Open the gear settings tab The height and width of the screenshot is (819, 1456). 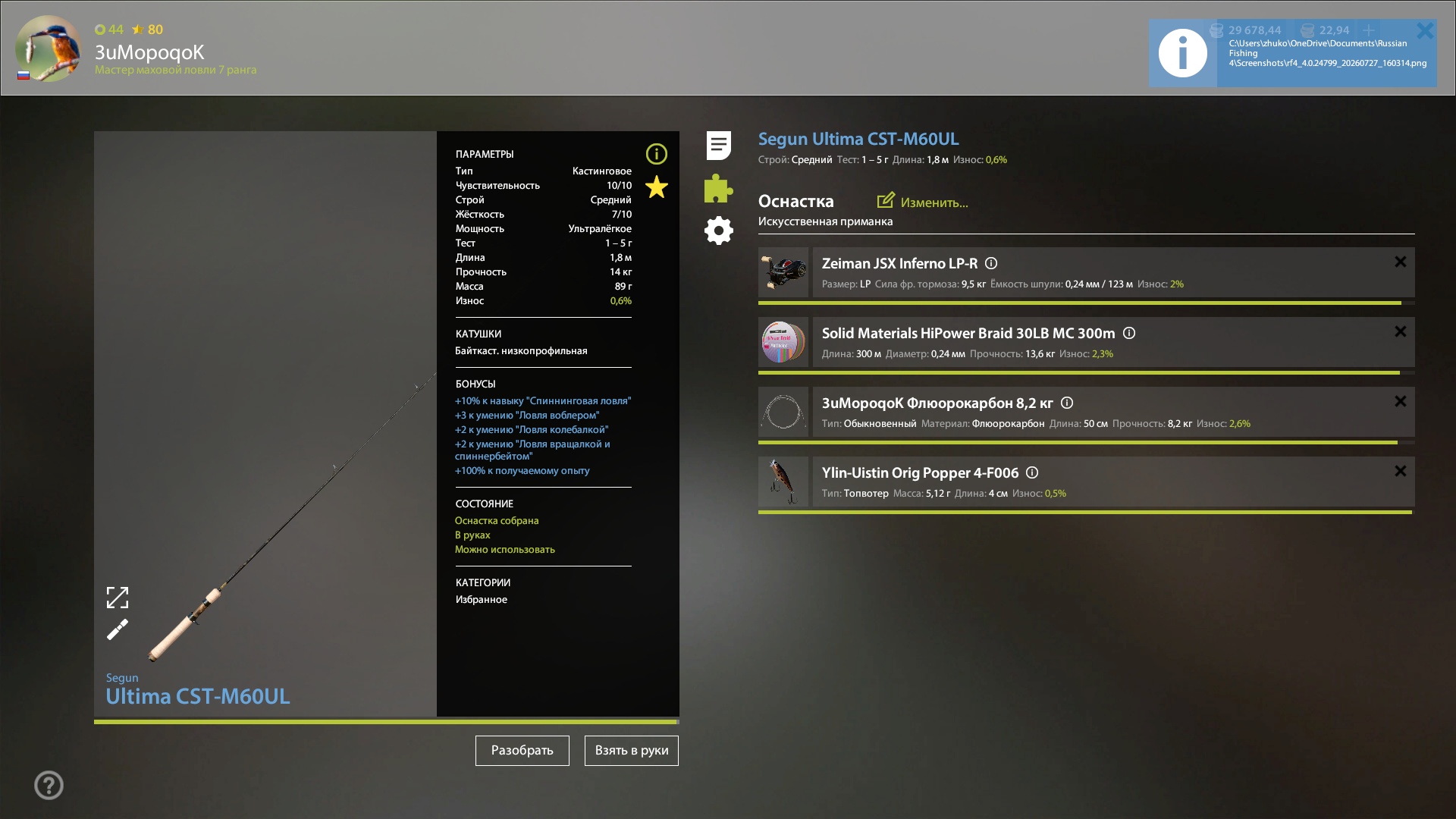pos(719,231)
